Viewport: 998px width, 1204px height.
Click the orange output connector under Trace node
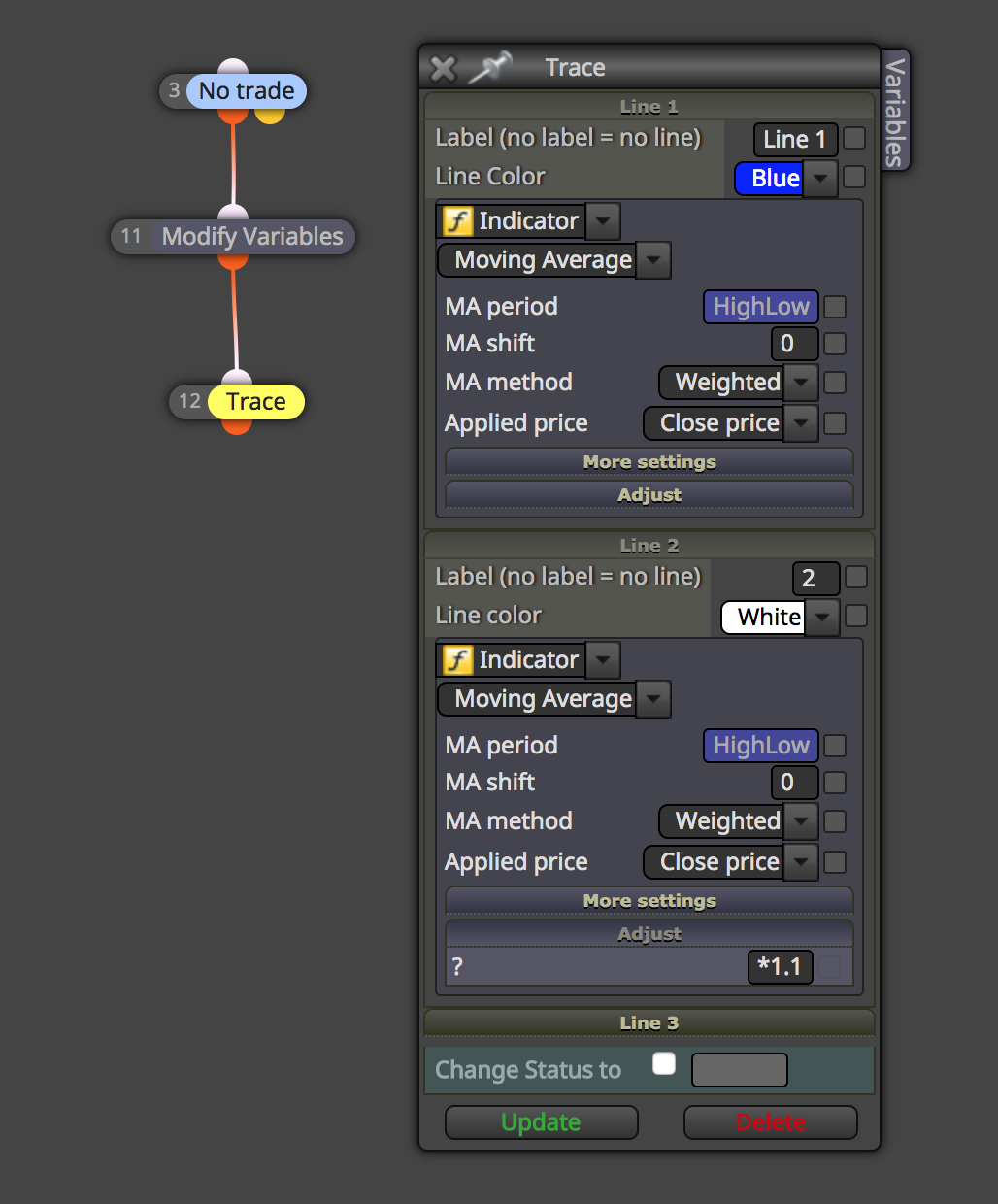pos(237,426)
